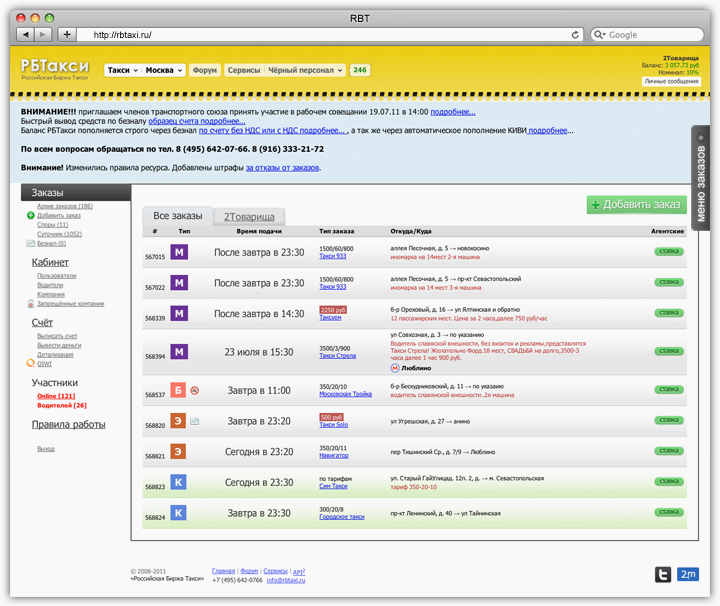This screenshot has height=606, width=720.
Task: Click the ставка button for order 568824
Action: [669, 512]
